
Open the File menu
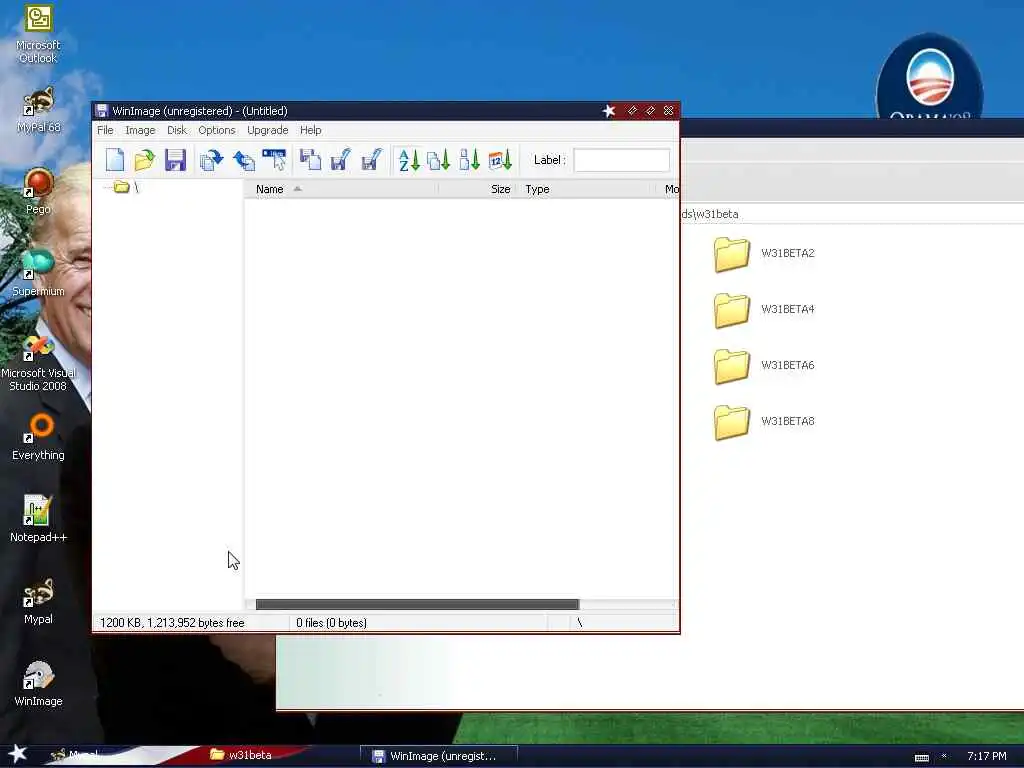coord(105,130)
